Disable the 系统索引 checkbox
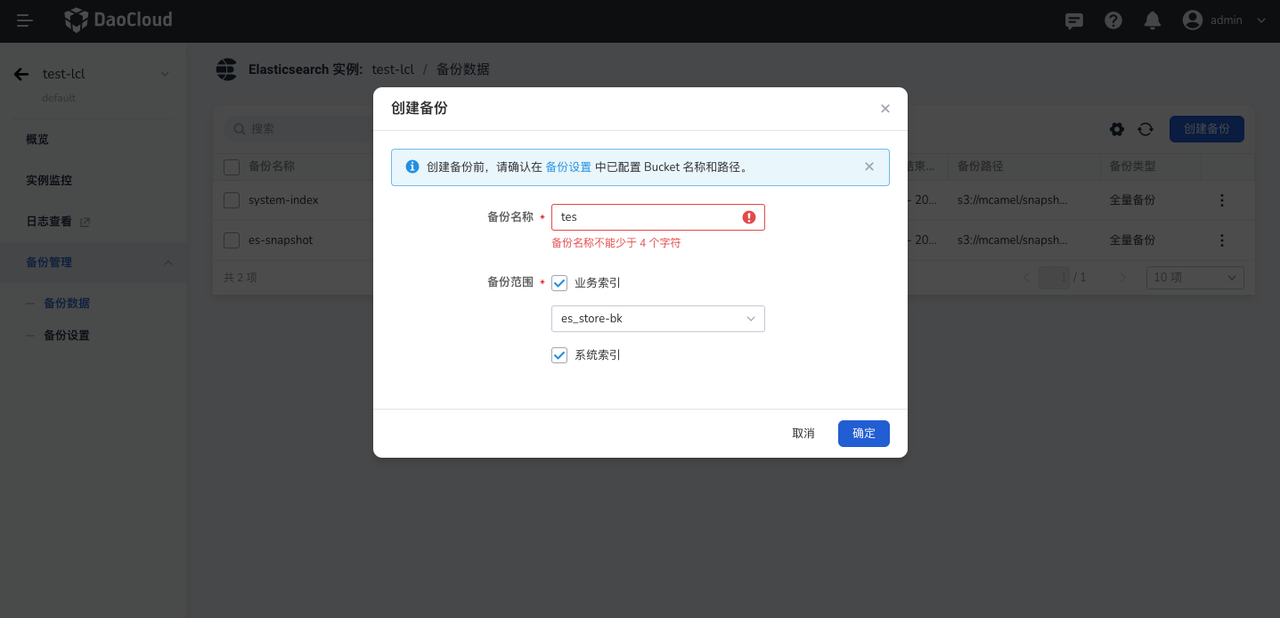 coord(559,354)
